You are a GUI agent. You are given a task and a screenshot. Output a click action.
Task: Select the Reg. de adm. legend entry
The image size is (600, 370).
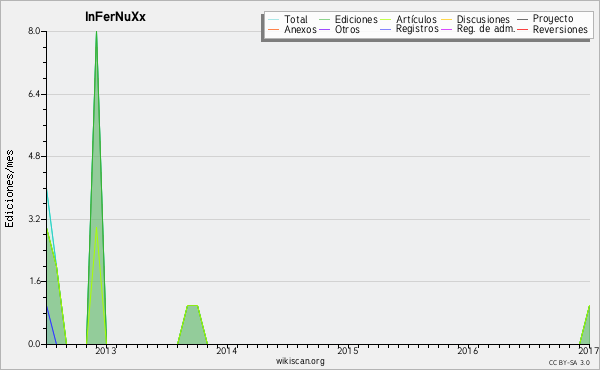point(486,29)
